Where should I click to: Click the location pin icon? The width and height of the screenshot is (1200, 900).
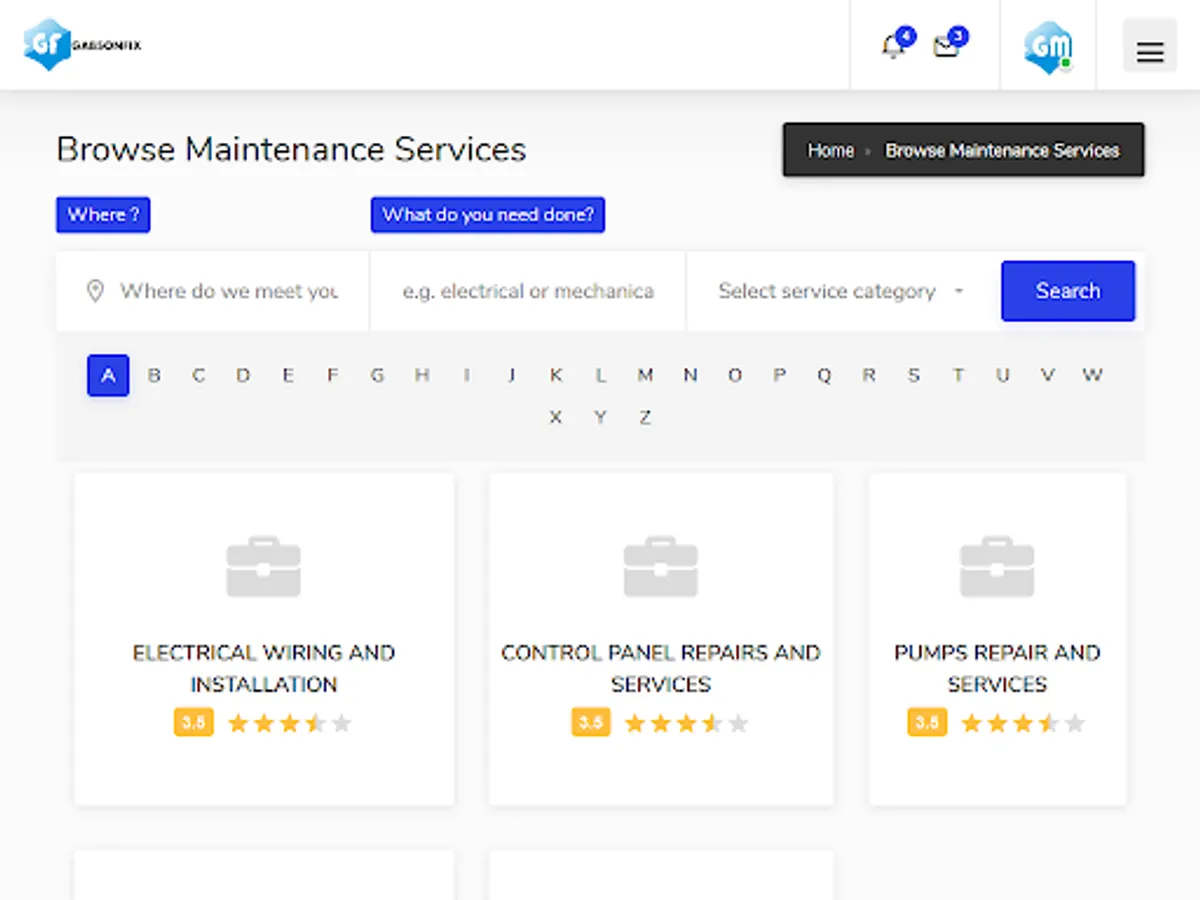click(x=95, y=291)
